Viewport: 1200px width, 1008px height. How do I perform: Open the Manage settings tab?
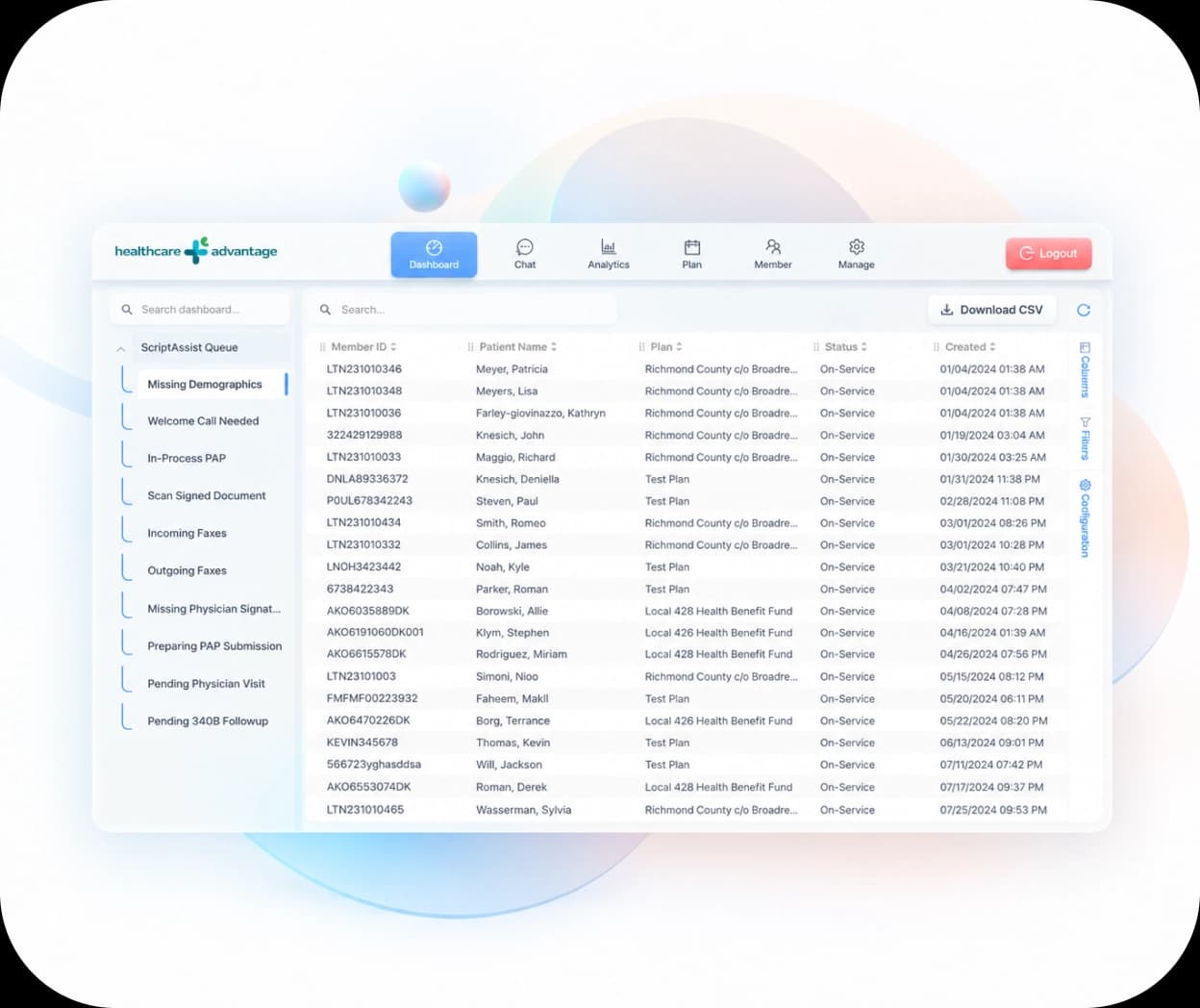[x=856, y=255]
